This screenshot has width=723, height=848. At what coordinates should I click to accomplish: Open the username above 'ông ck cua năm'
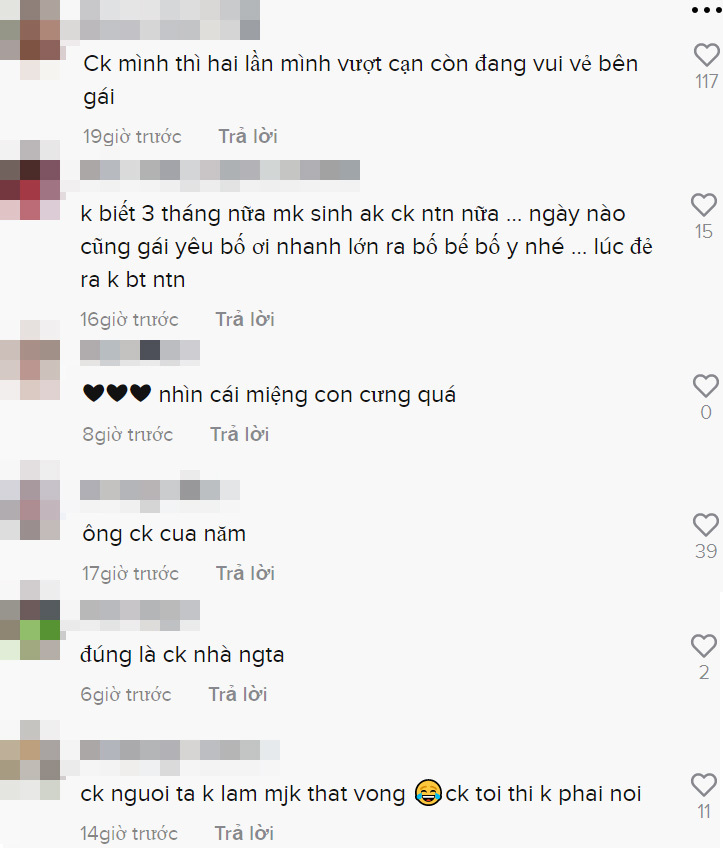(160, 495)
